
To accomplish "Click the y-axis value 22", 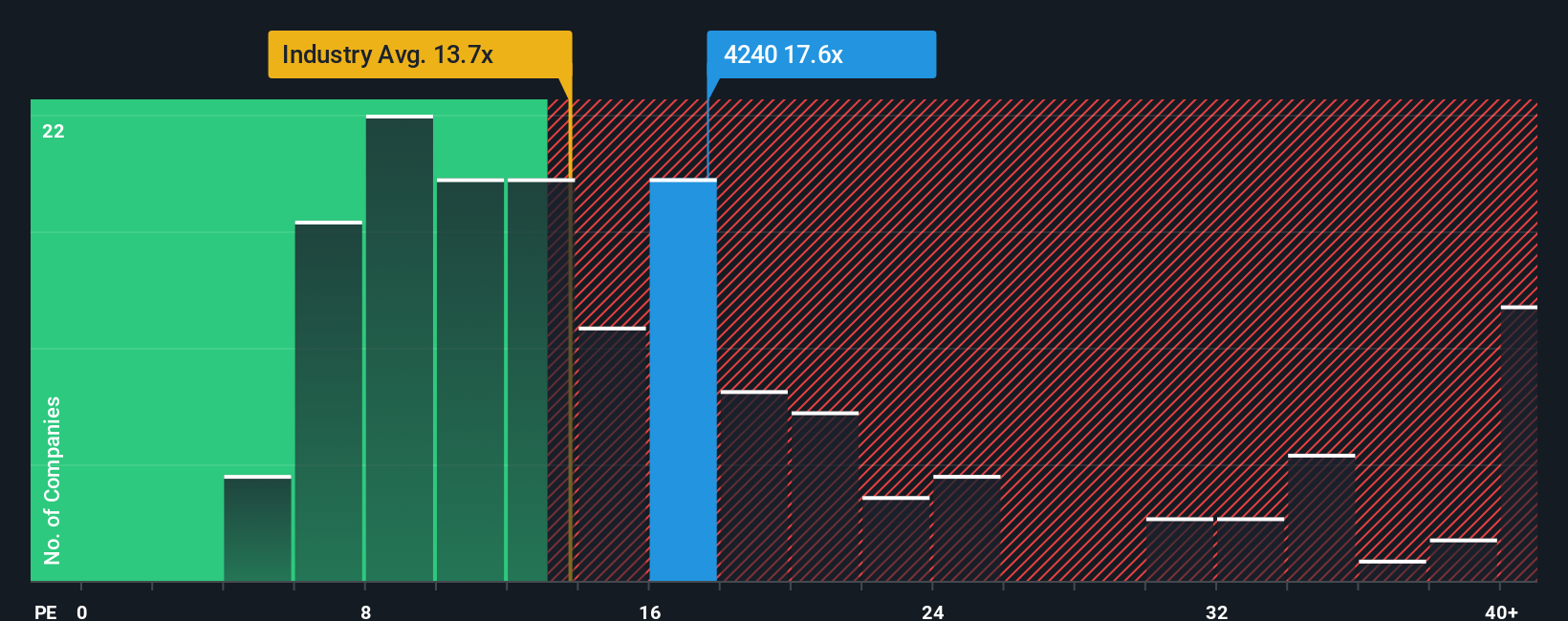I will tap(54, 131).
